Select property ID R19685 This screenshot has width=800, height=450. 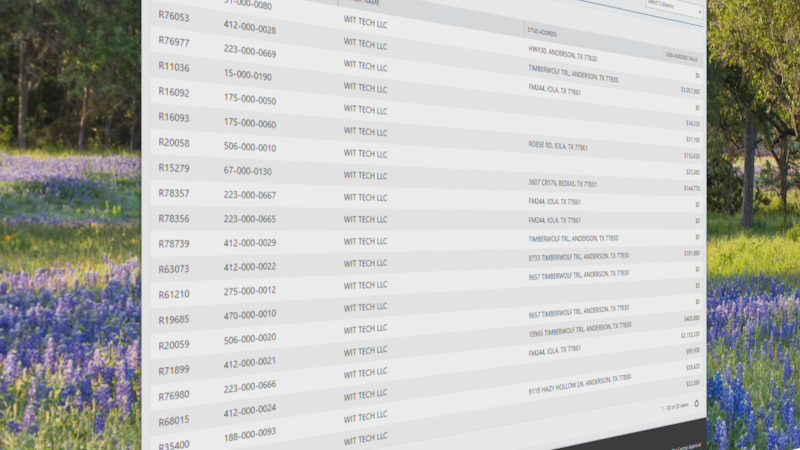point(173,320)
